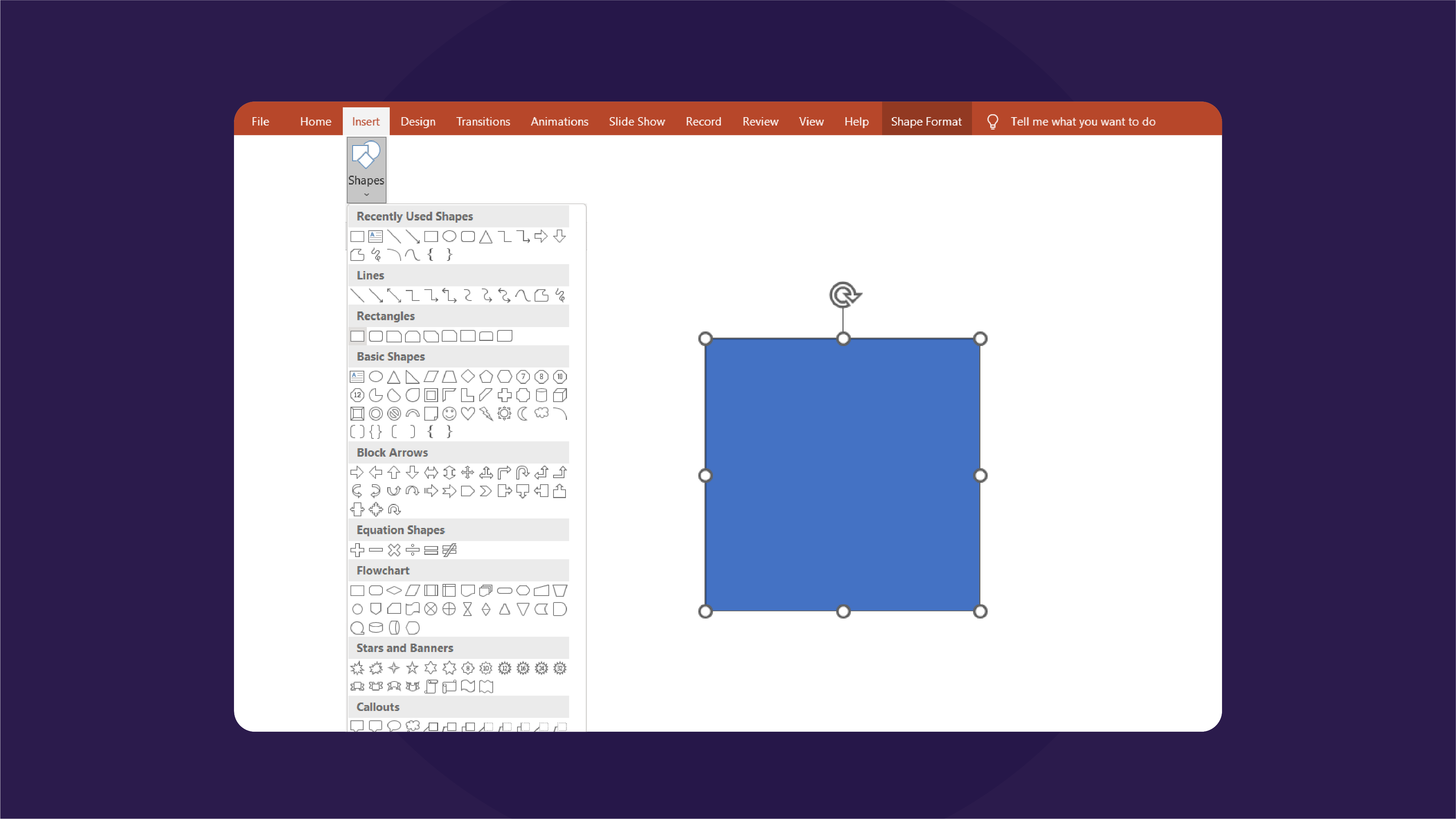Image resolution: width=1456 pixels, height=819 pixels.
Task: Open the Animations menu
Action: pyautogui.click(x=559, y=121)
